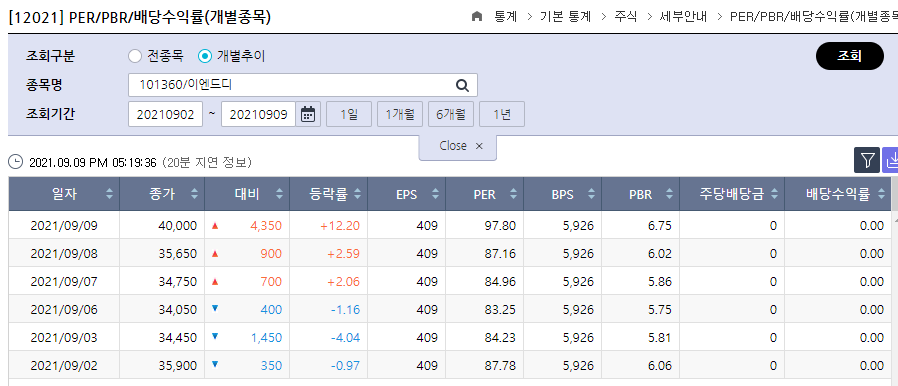Click the filter funnel icon

pyautogui.click(x=867, y=160)
